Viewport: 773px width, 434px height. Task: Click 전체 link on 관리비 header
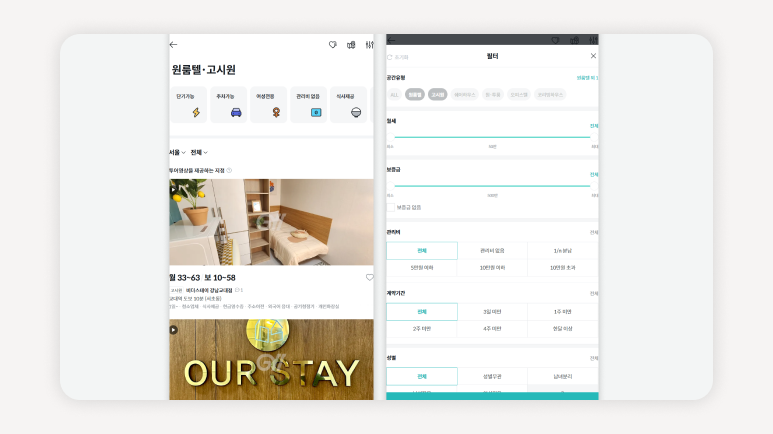pos(594,232)
